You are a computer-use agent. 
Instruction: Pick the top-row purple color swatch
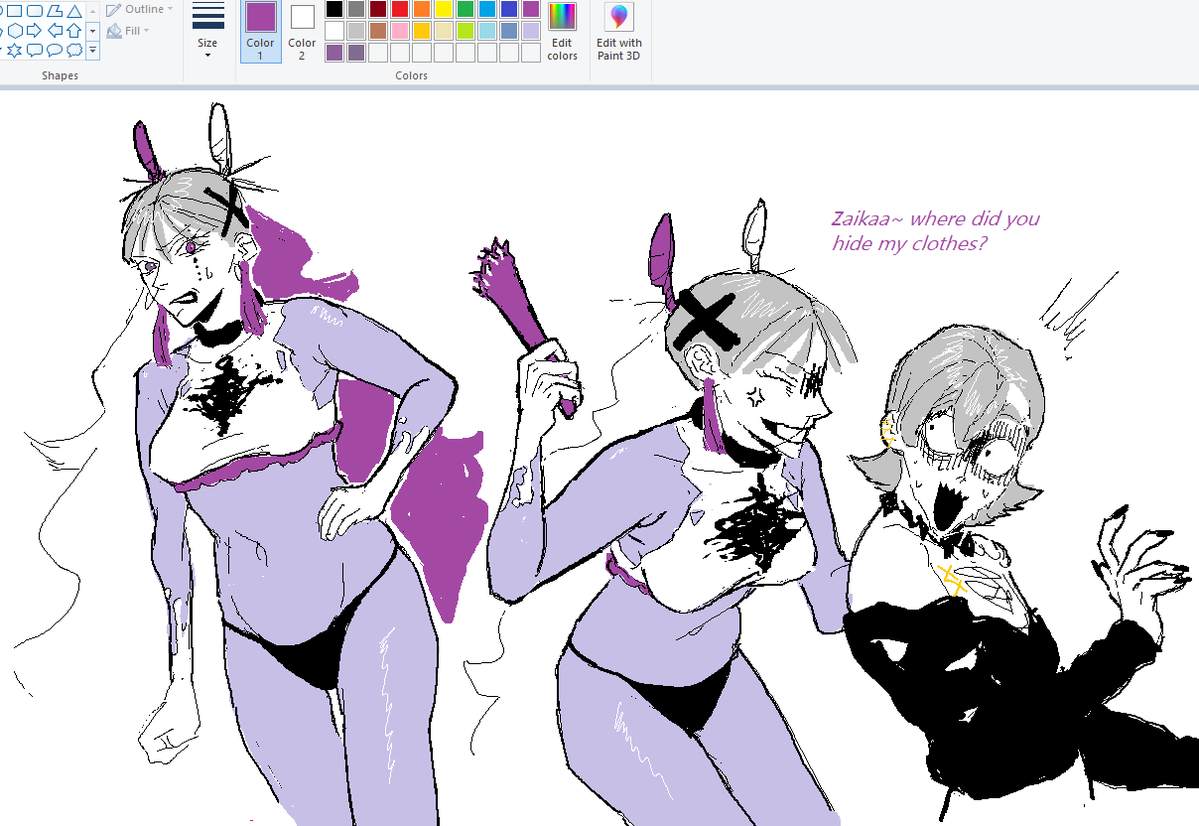531,9
